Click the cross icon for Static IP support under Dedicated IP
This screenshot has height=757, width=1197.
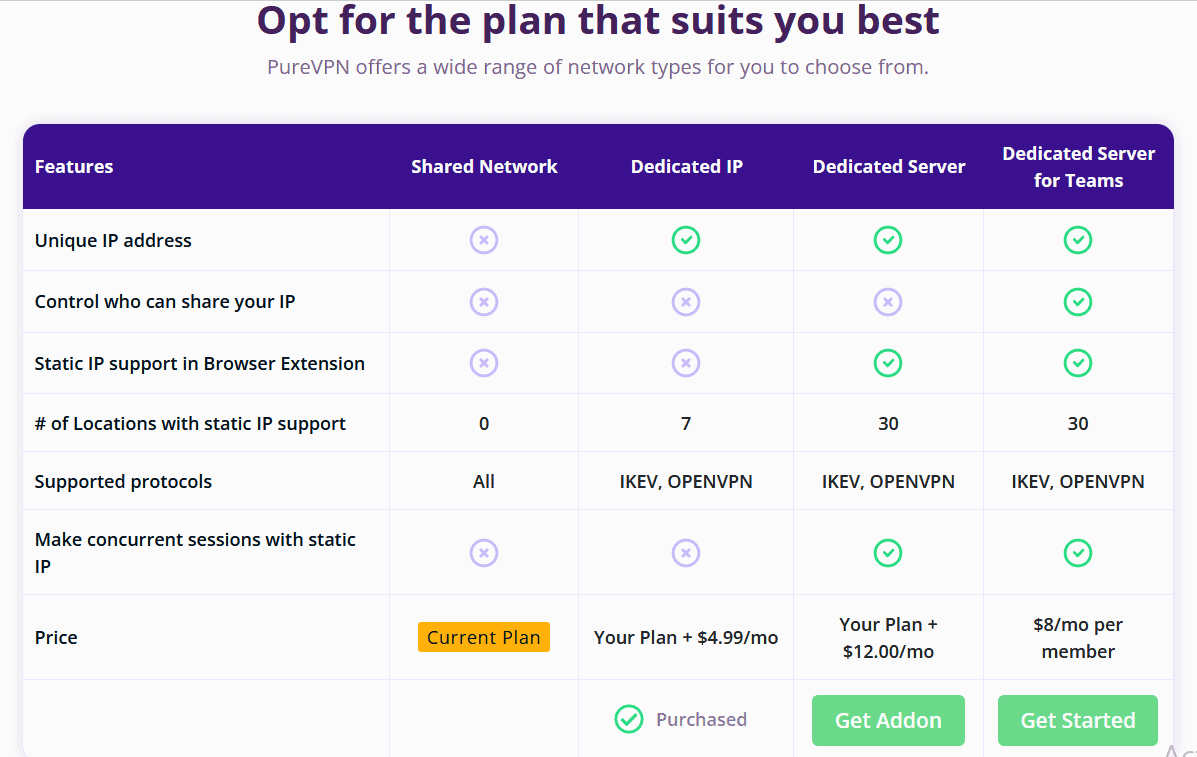pyautogui.click(x=686, y=363)
